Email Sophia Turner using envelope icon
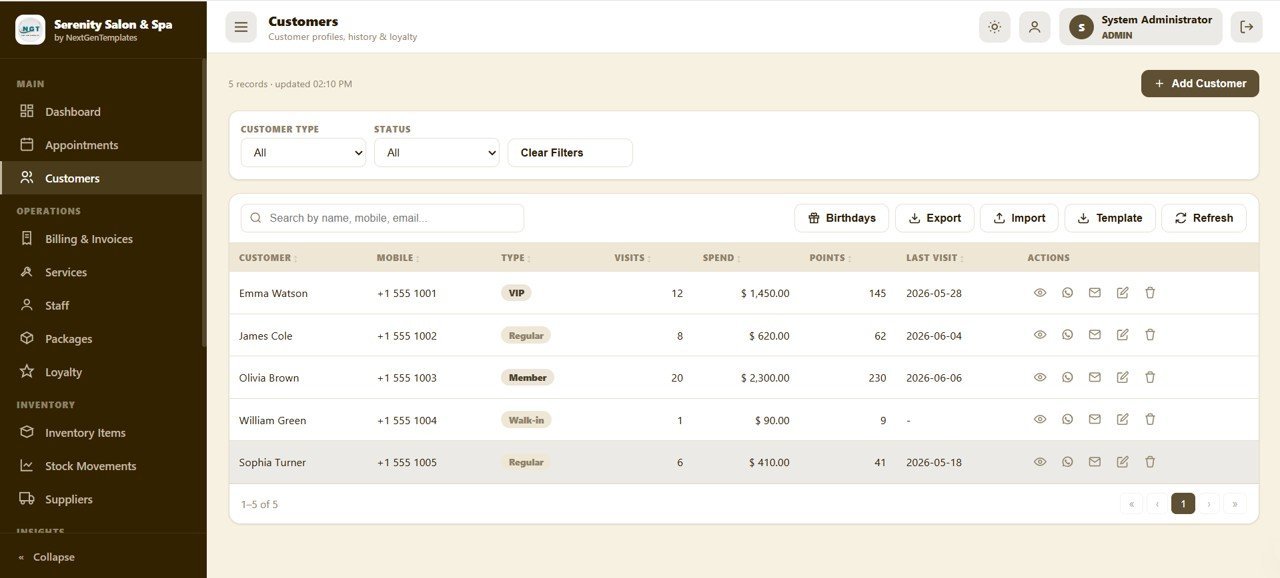The width and height of the screenshot is (1280, 578). click(1095, 462)
